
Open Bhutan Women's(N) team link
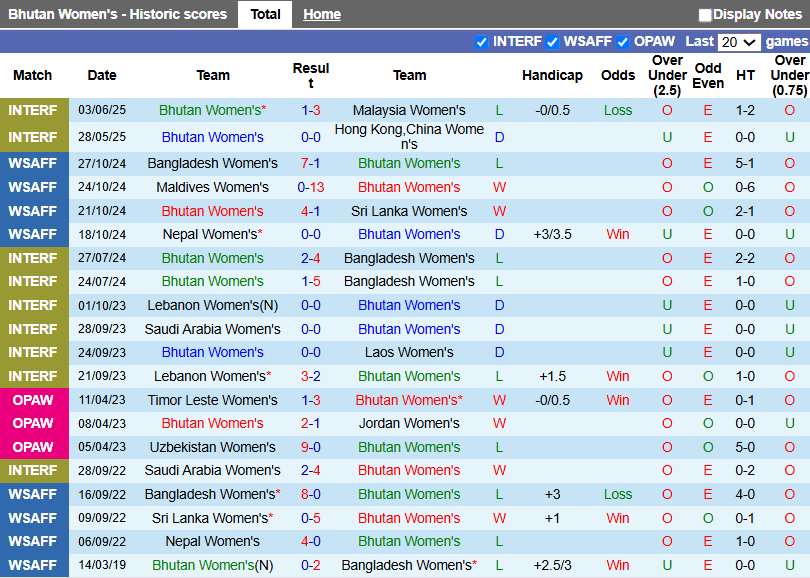coord(212,566)
